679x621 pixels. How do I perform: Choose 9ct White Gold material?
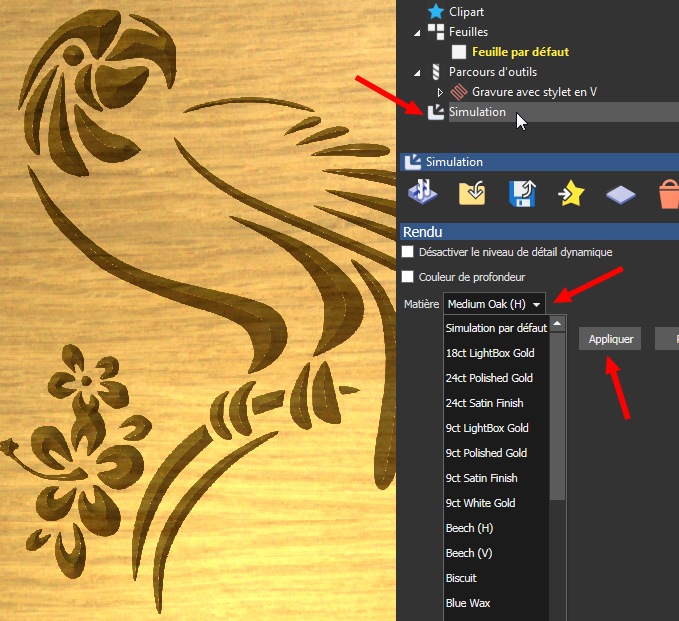[496, 503]
